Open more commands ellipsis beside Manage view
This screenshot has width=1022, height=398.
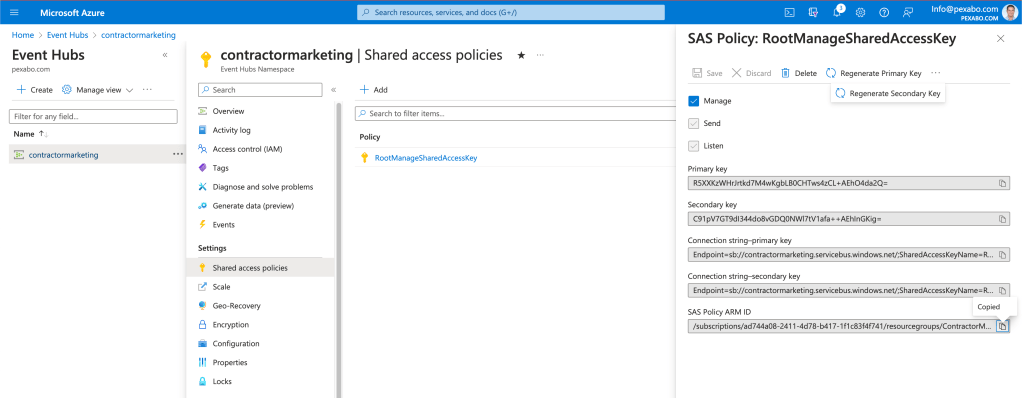point(147,90)
